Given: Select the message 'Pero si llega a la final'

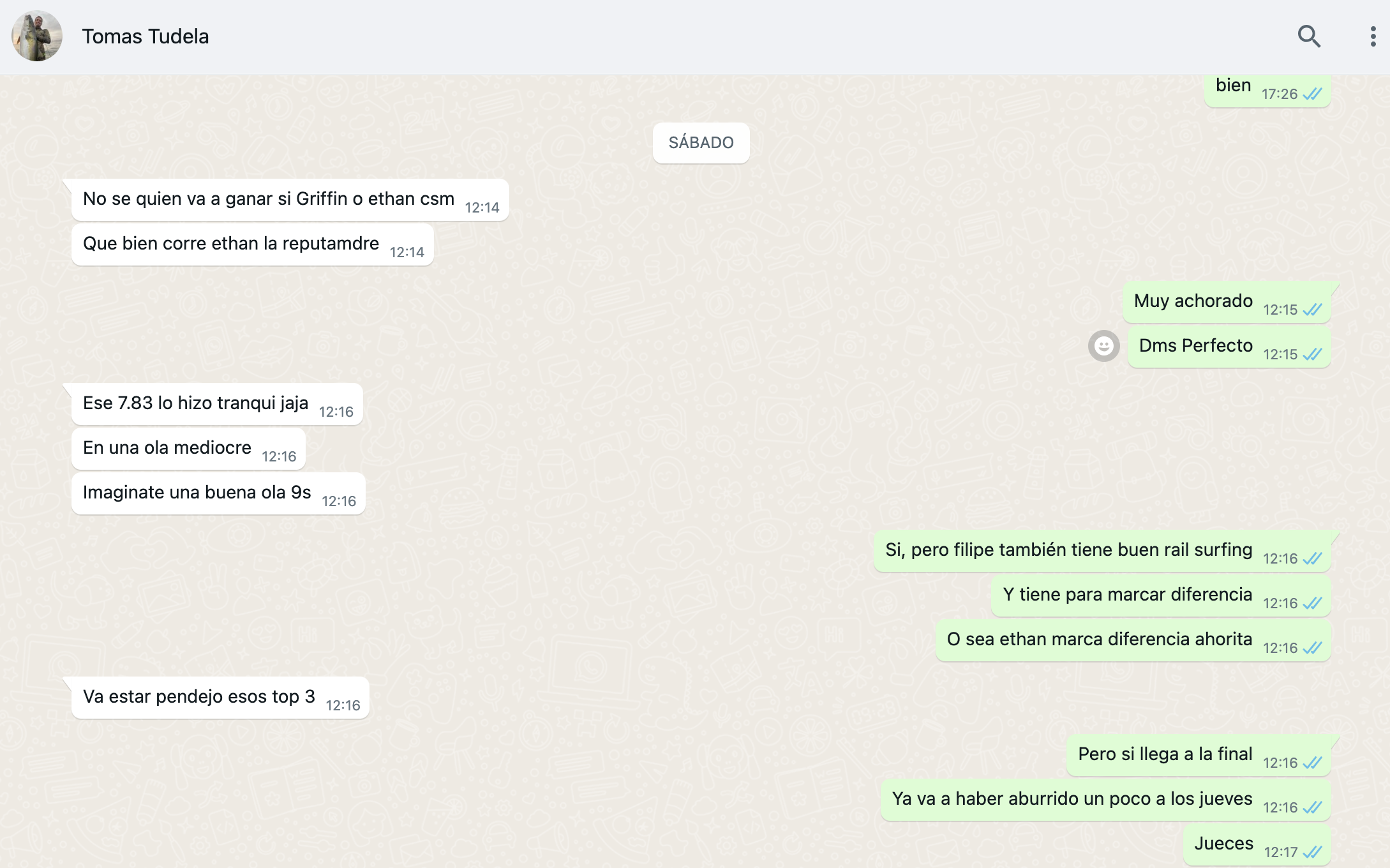Looking at the screenshot, I should click(x=1199, y=755).
